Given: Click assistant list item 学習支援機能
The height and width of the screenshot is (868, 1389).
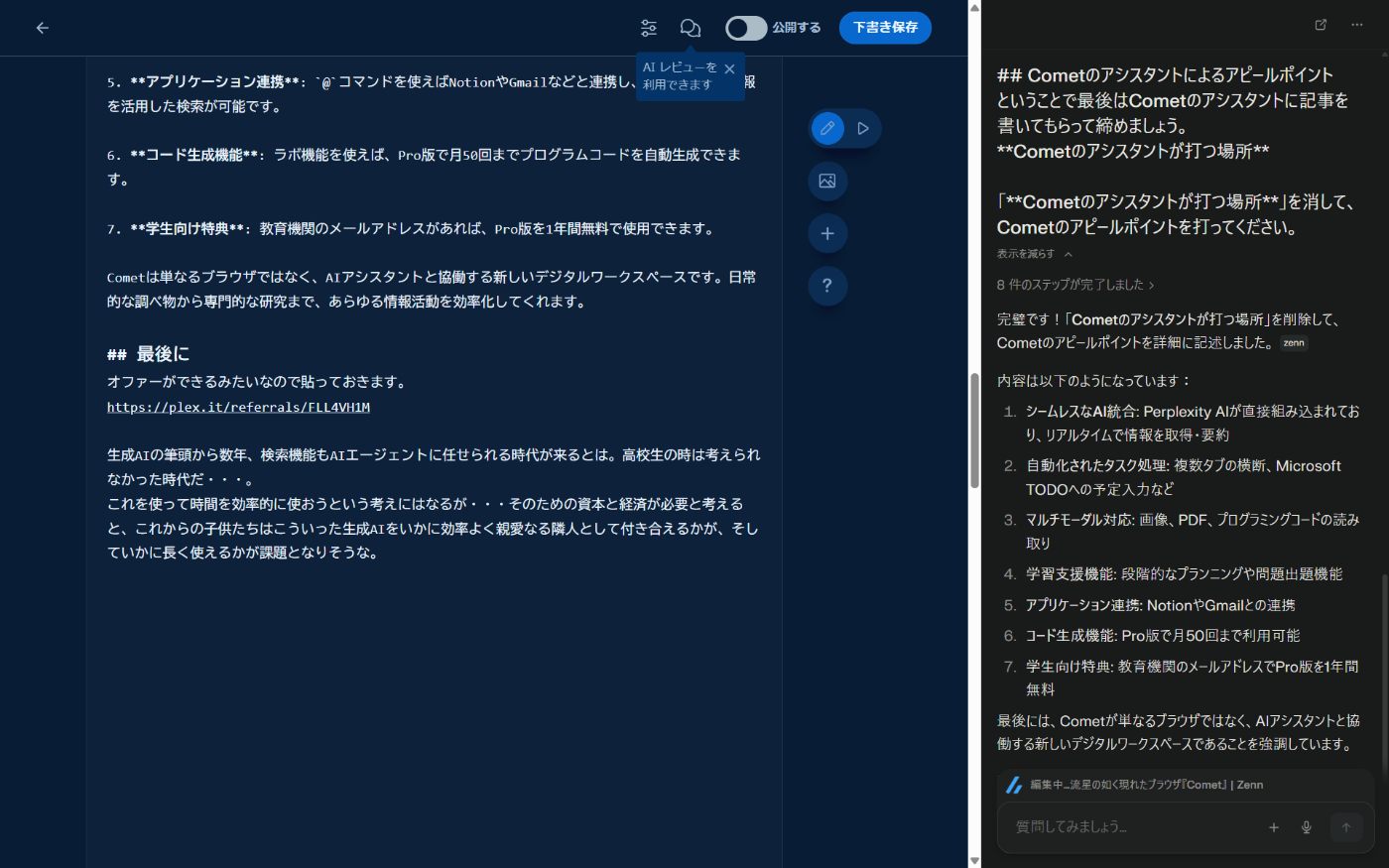Looking at the screenshot, I should [x=1184, y=574].
